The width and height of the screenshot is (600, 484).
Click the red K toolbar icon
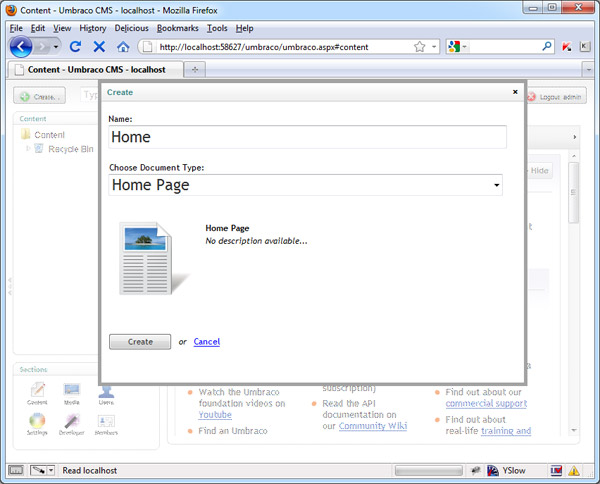tap(567, 47)
